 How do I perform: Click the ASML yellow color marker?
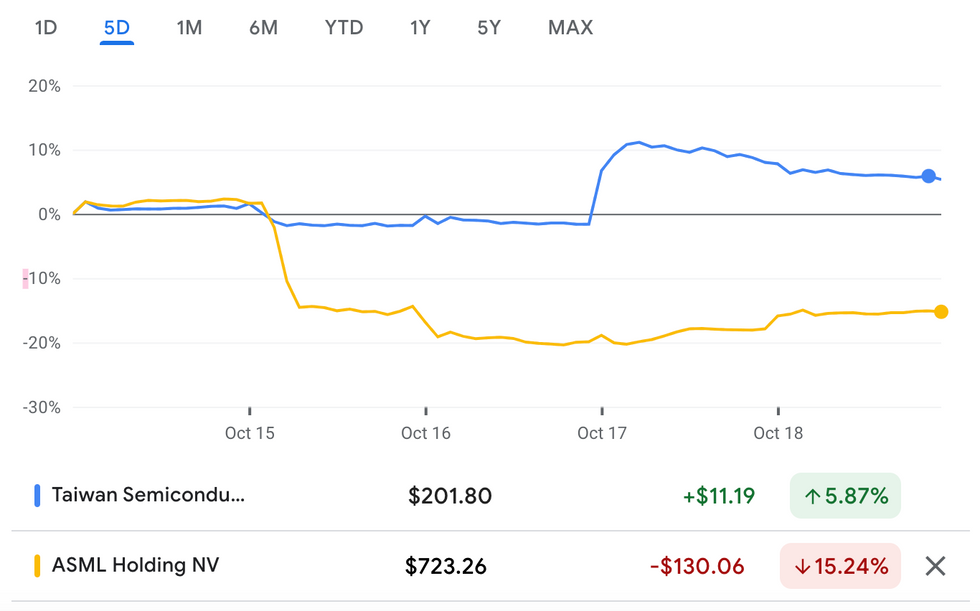click(x=37, y=566)
